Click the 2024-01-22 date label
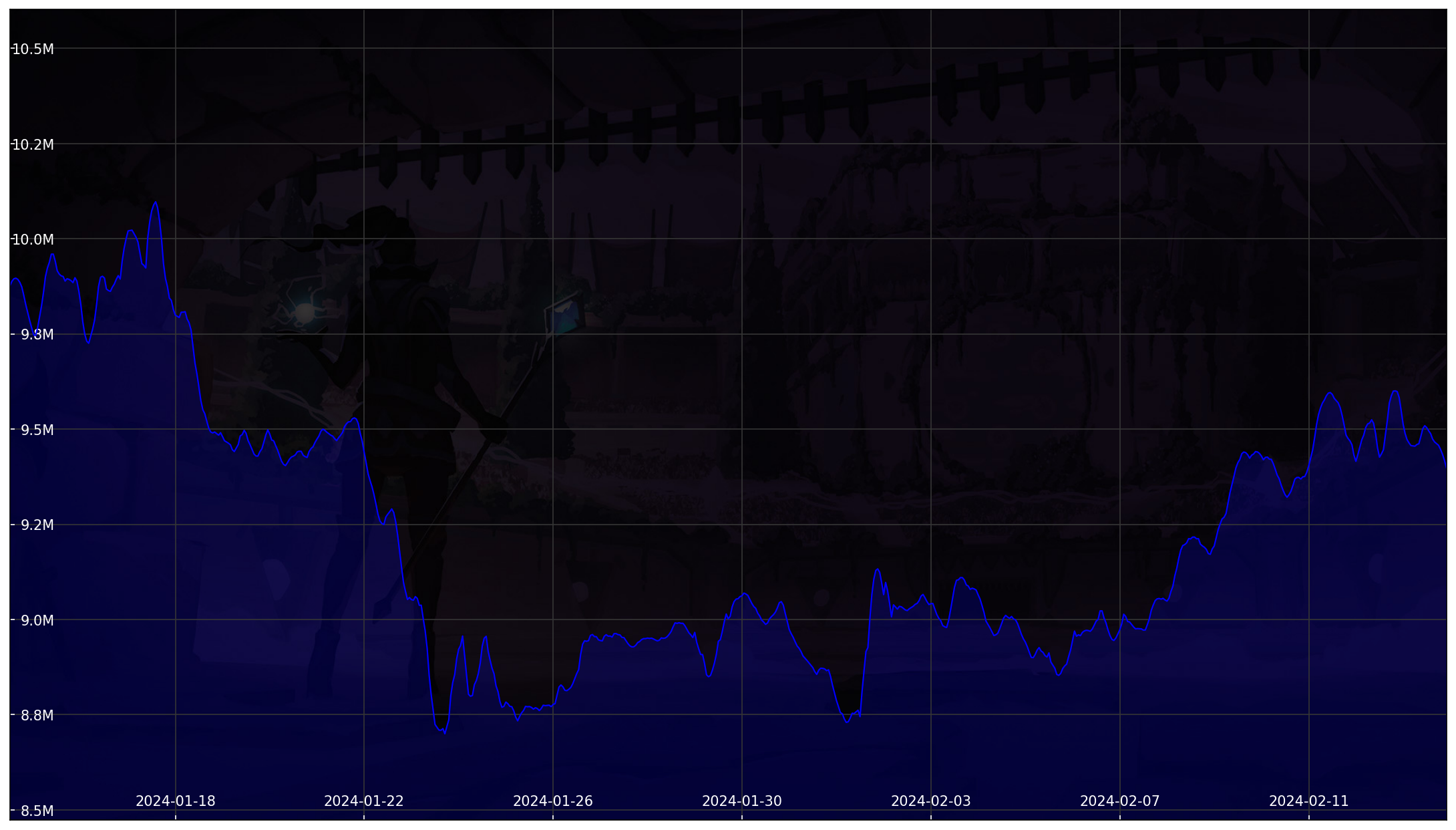 (x=364, y=801)
